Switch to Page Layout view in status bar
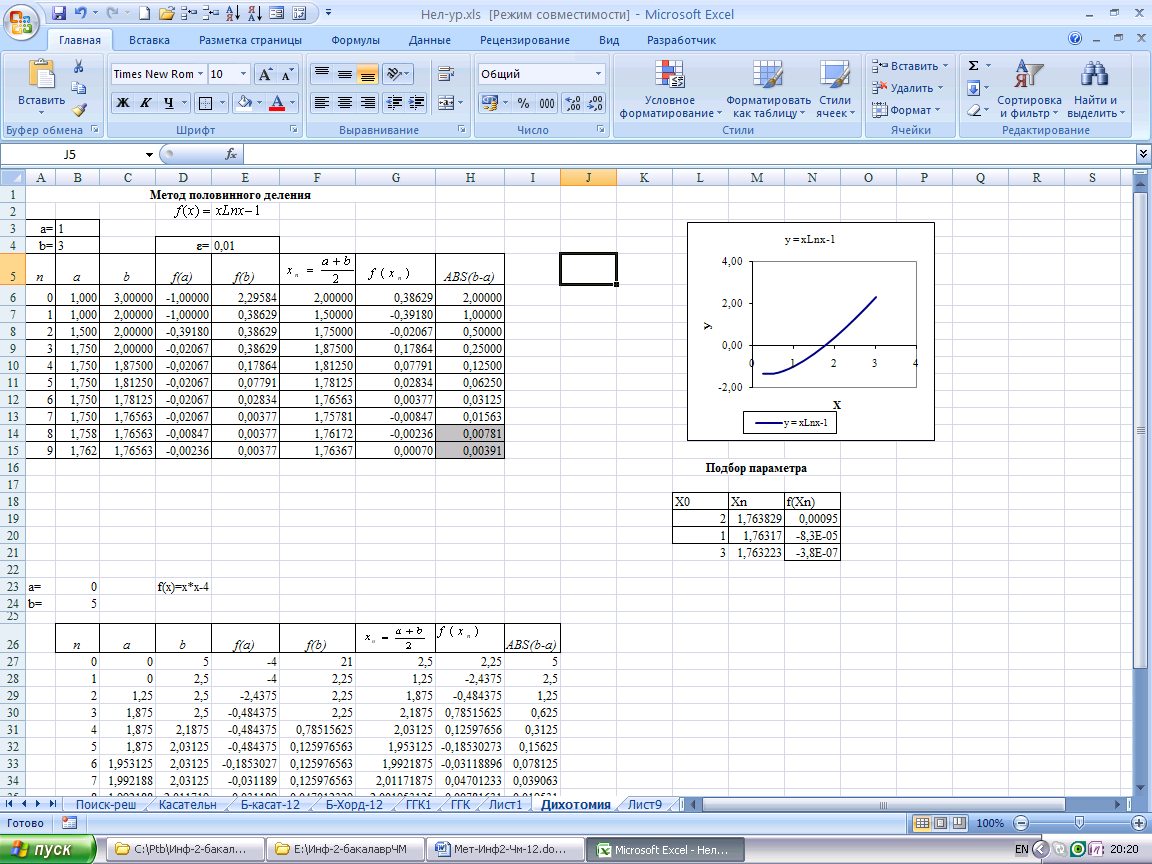This screenshot has width=1152, height=864. coord(942,823)
